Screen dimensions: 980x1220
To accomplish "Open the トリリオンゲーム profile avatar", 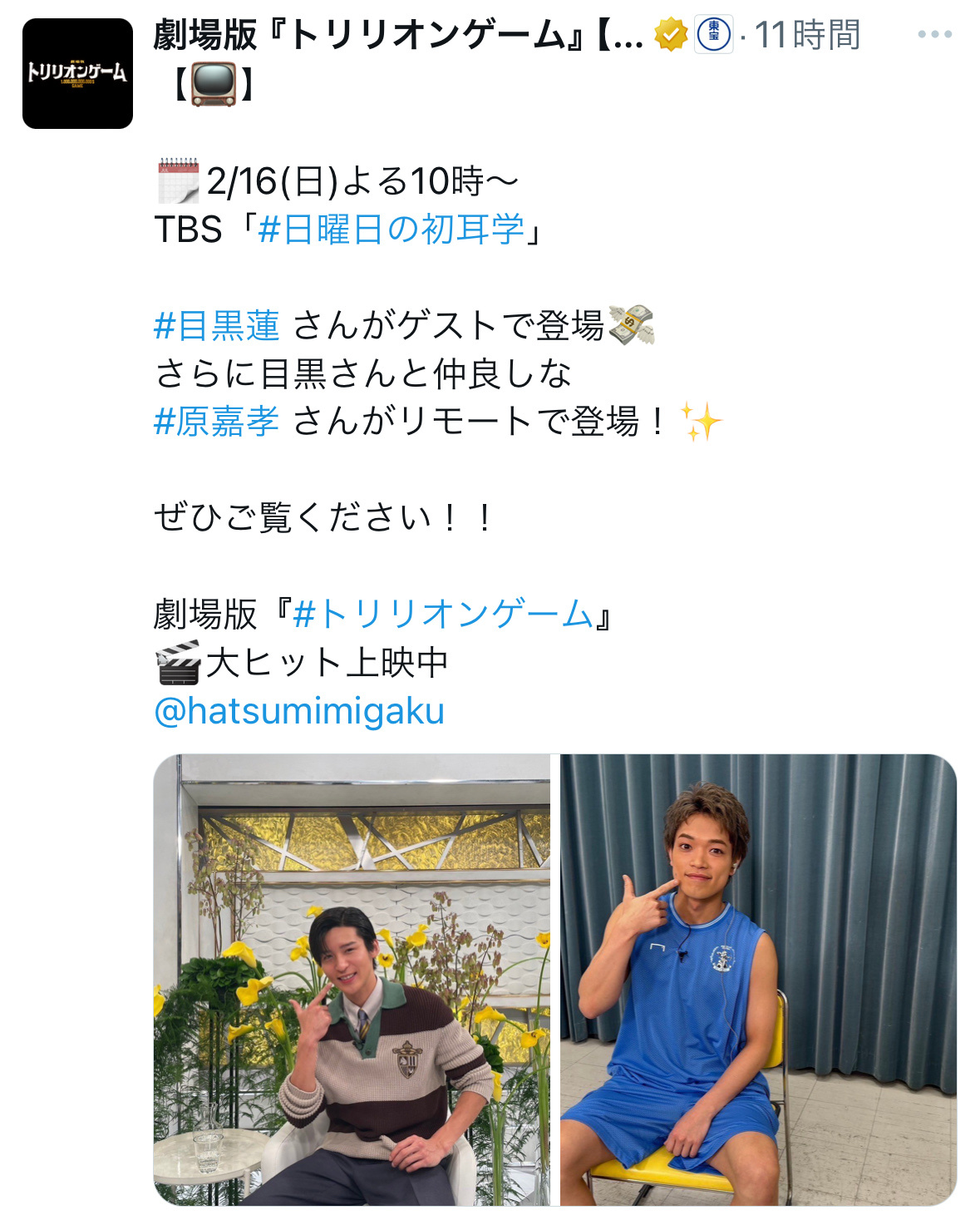I will point(77,73).
